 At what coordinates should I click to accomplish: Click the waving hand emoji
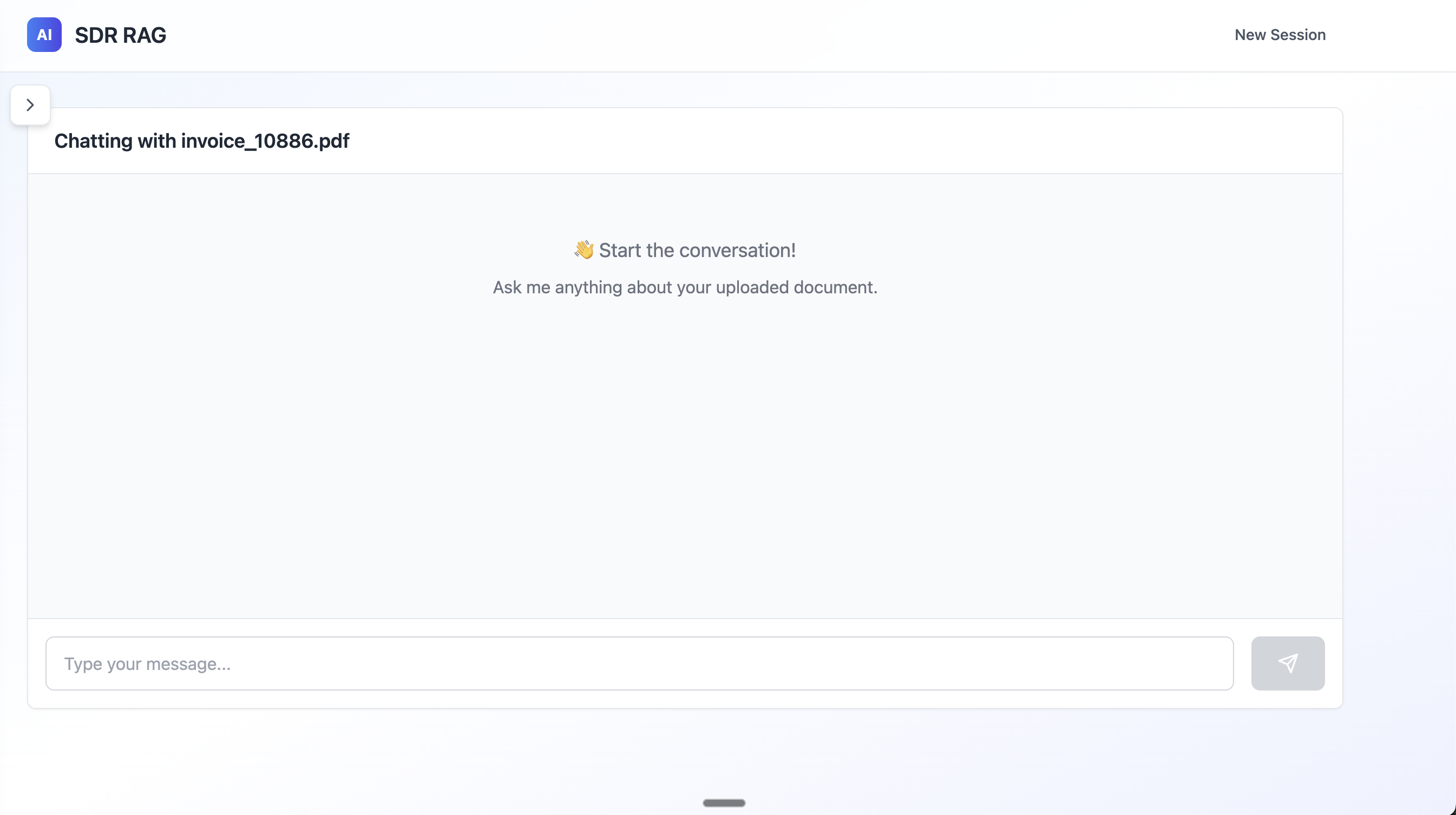(x=584, y=250)
